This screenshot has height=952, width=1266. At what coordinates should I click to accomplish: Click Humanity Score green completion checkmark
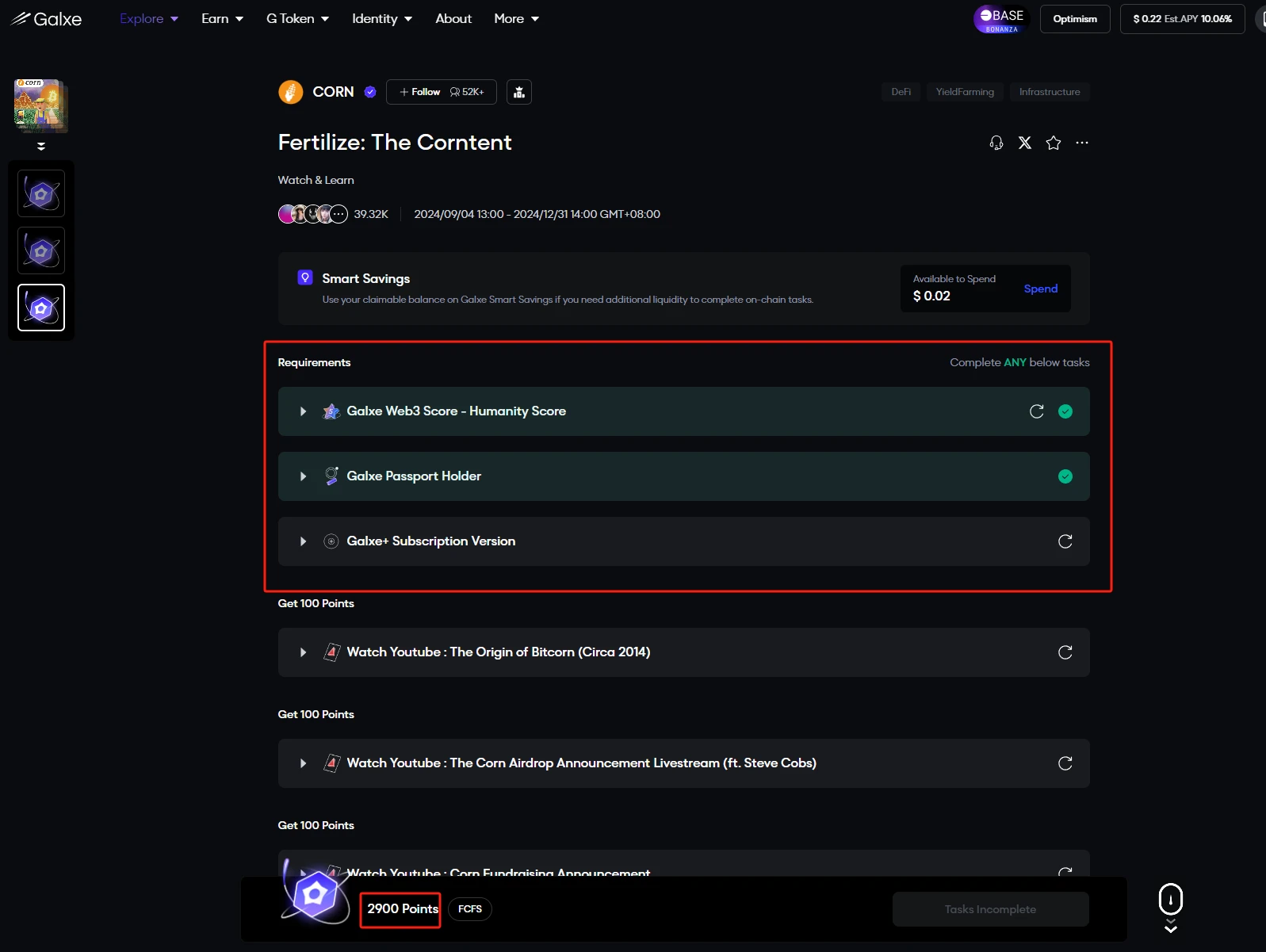click(1065, 411)
